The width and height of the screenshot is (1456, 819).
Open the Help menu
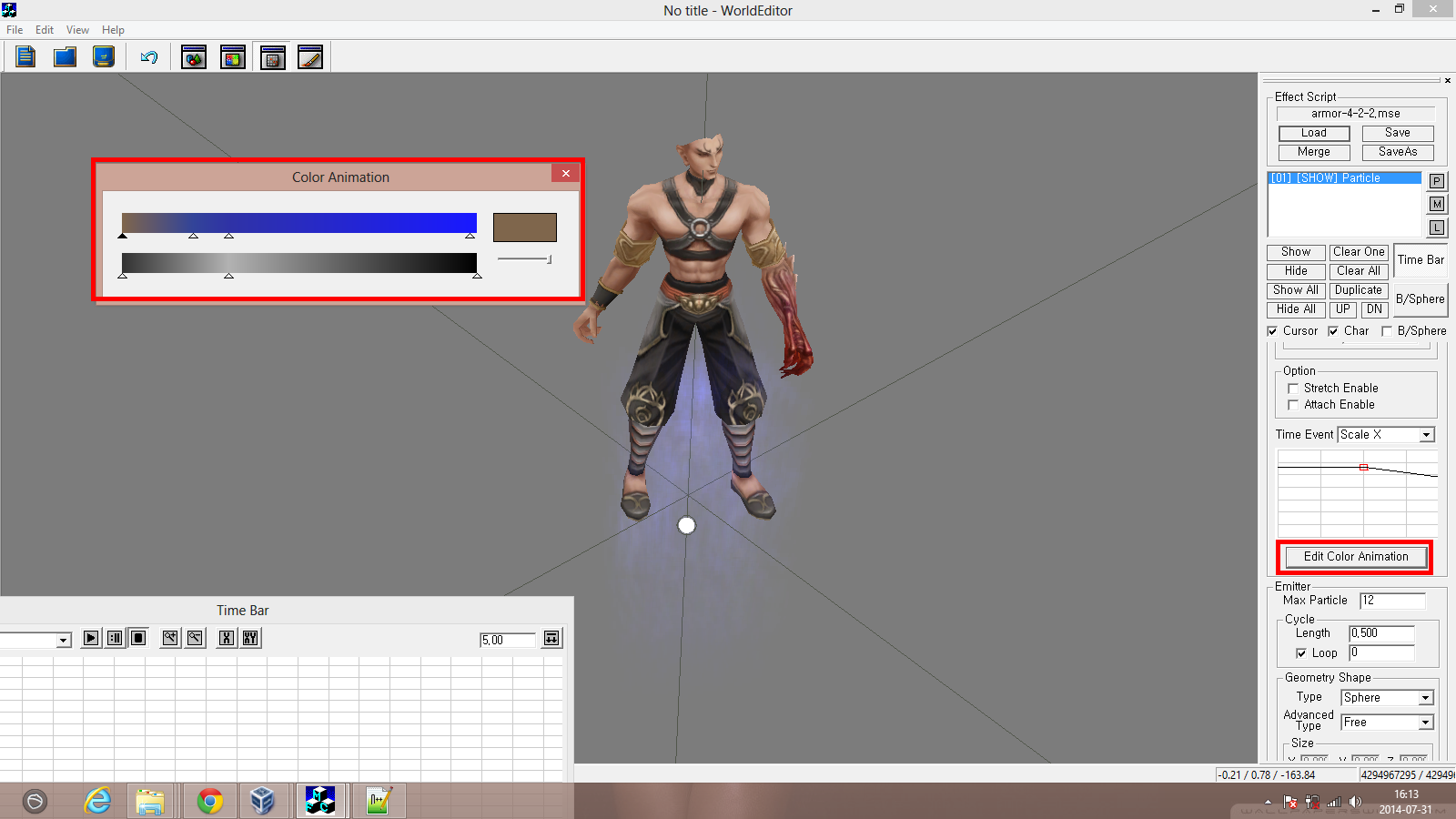[113, 30]
